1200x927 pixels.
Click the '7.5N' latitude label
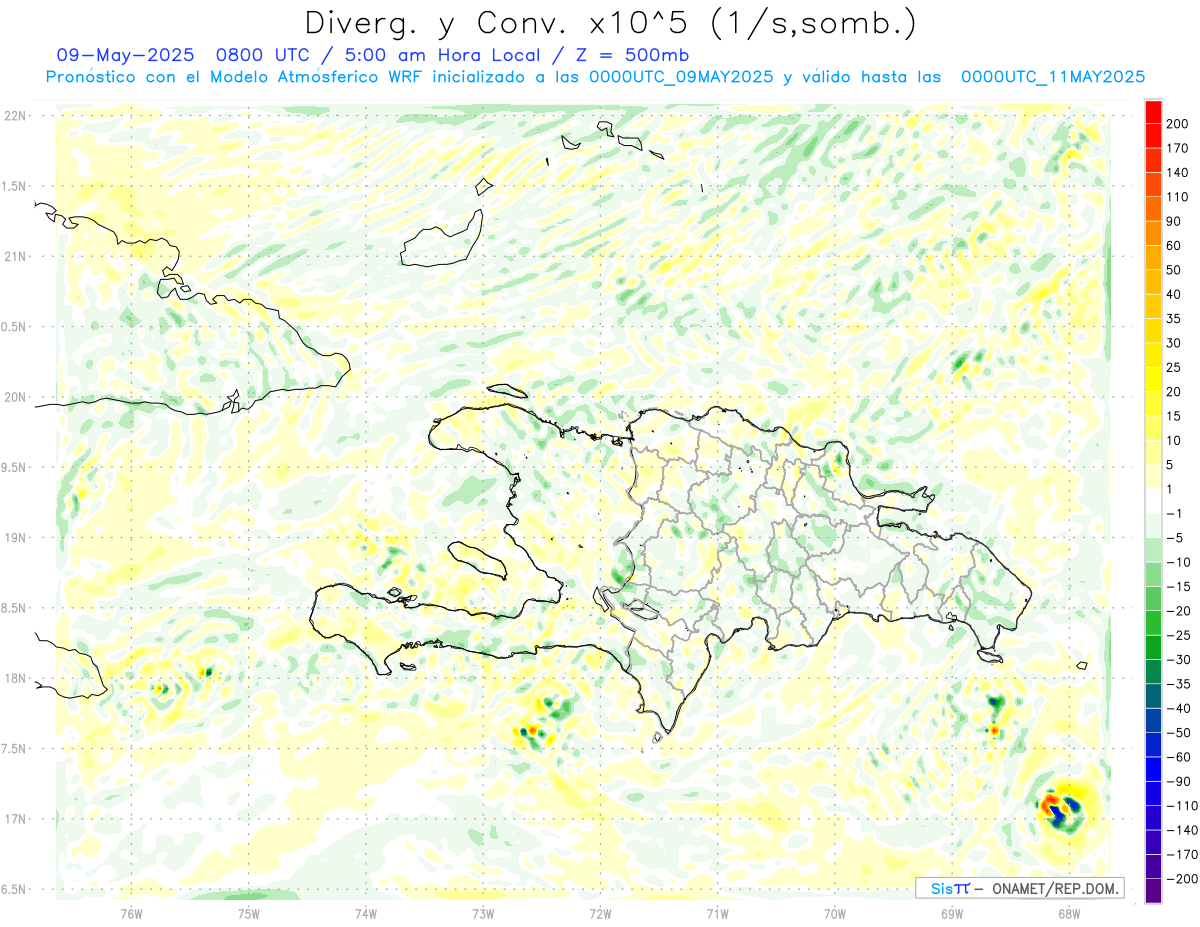pyautogui.click(x=14, y=749)
